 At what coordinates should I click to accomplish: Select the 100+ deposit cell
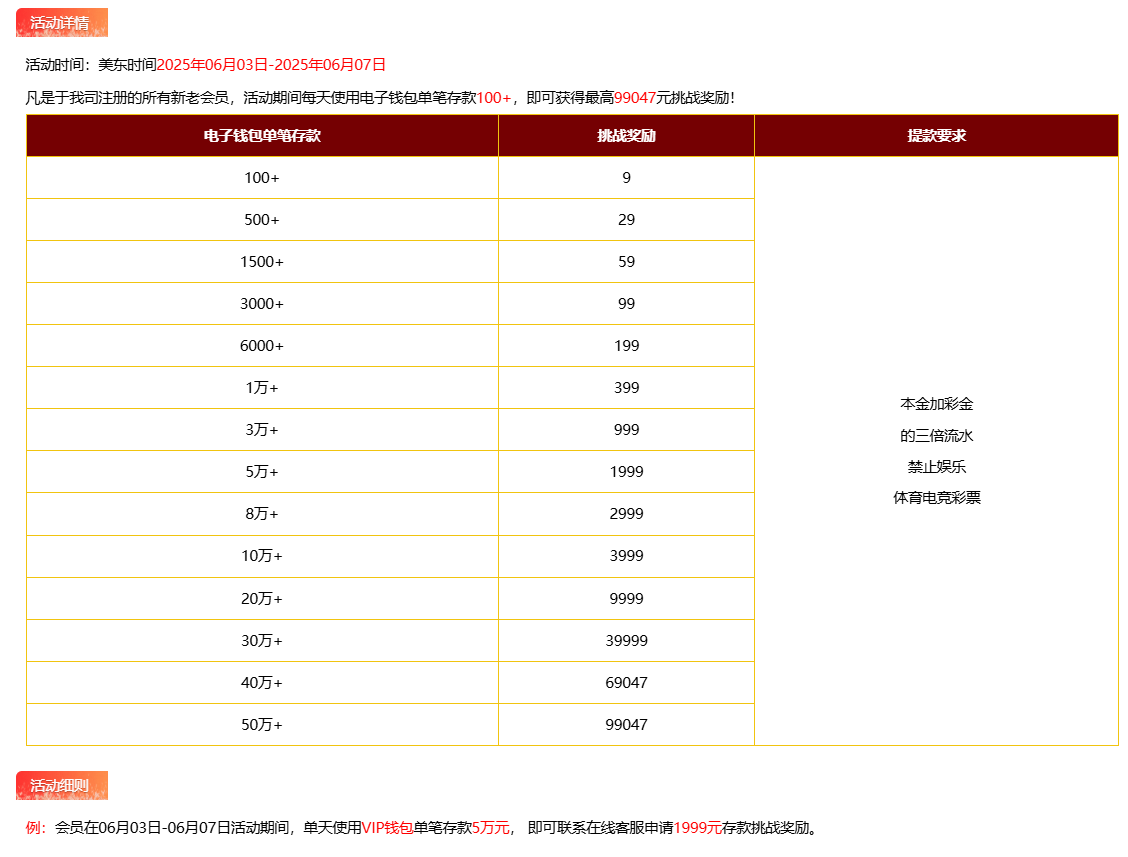[262, 178]
